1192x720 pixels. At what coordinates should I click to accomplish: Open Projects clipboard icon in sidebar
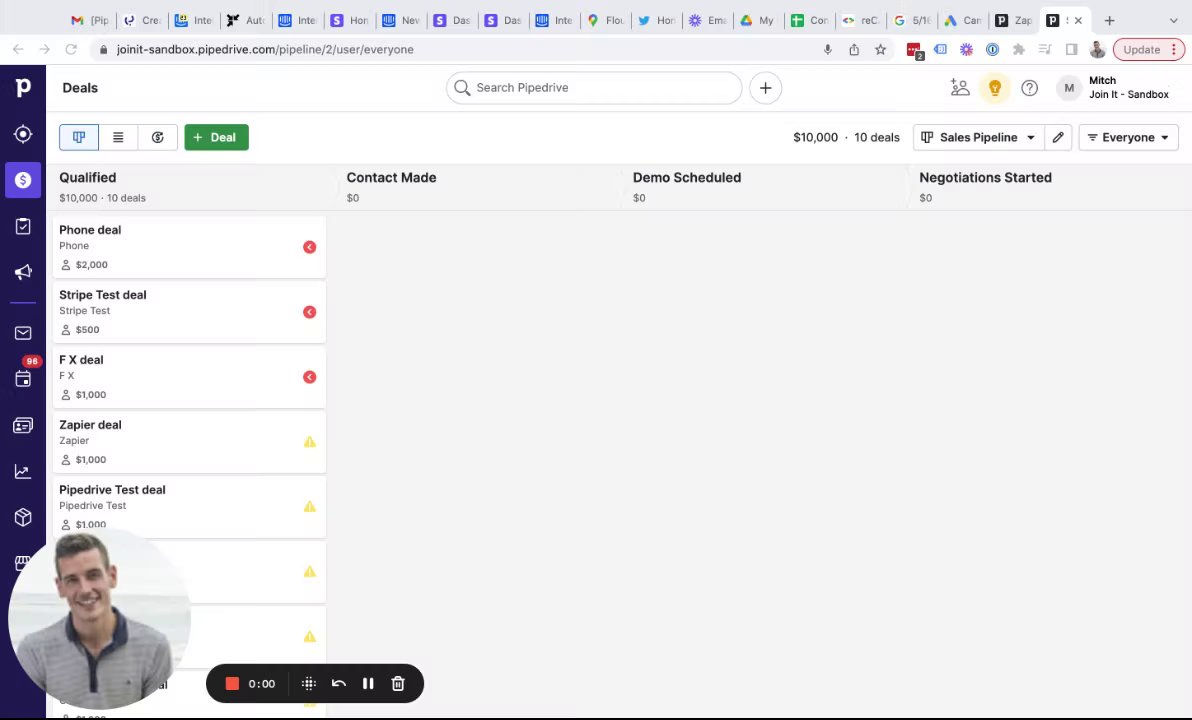tap(23, 226)
